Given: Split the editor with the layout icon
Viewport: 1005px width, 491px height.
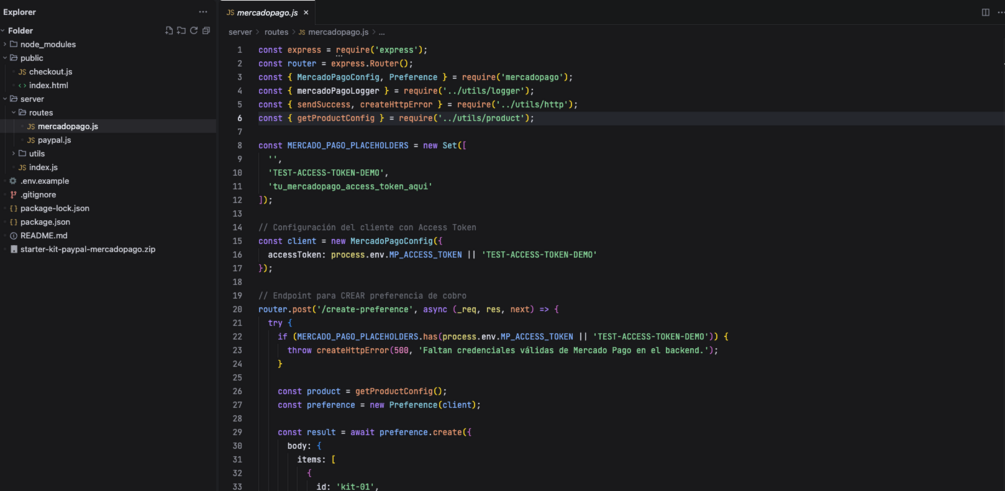Looking at the screenshot, I should [985, 12].
